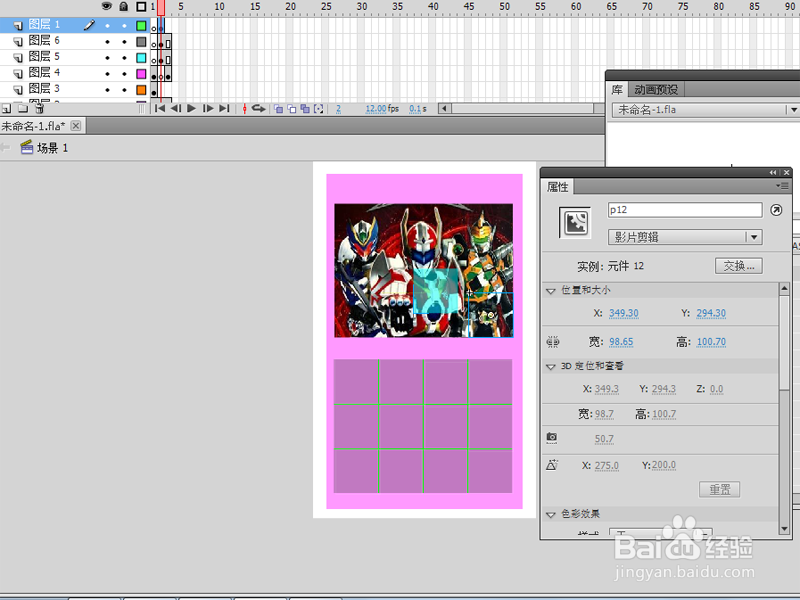
Task: Play the timeline animation
Action: 191,108
